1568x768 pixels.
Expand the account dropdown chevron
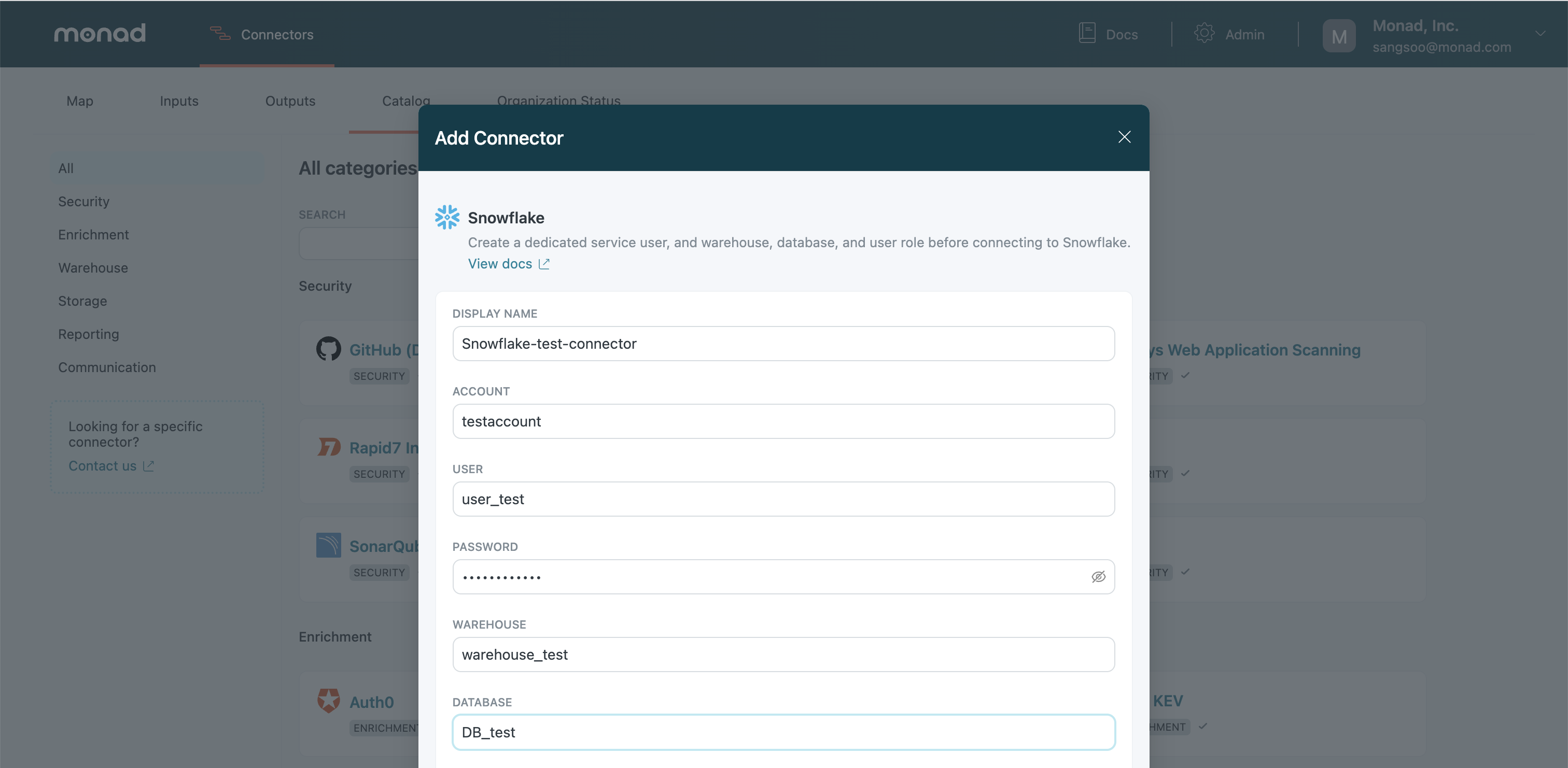point(1540,34)
